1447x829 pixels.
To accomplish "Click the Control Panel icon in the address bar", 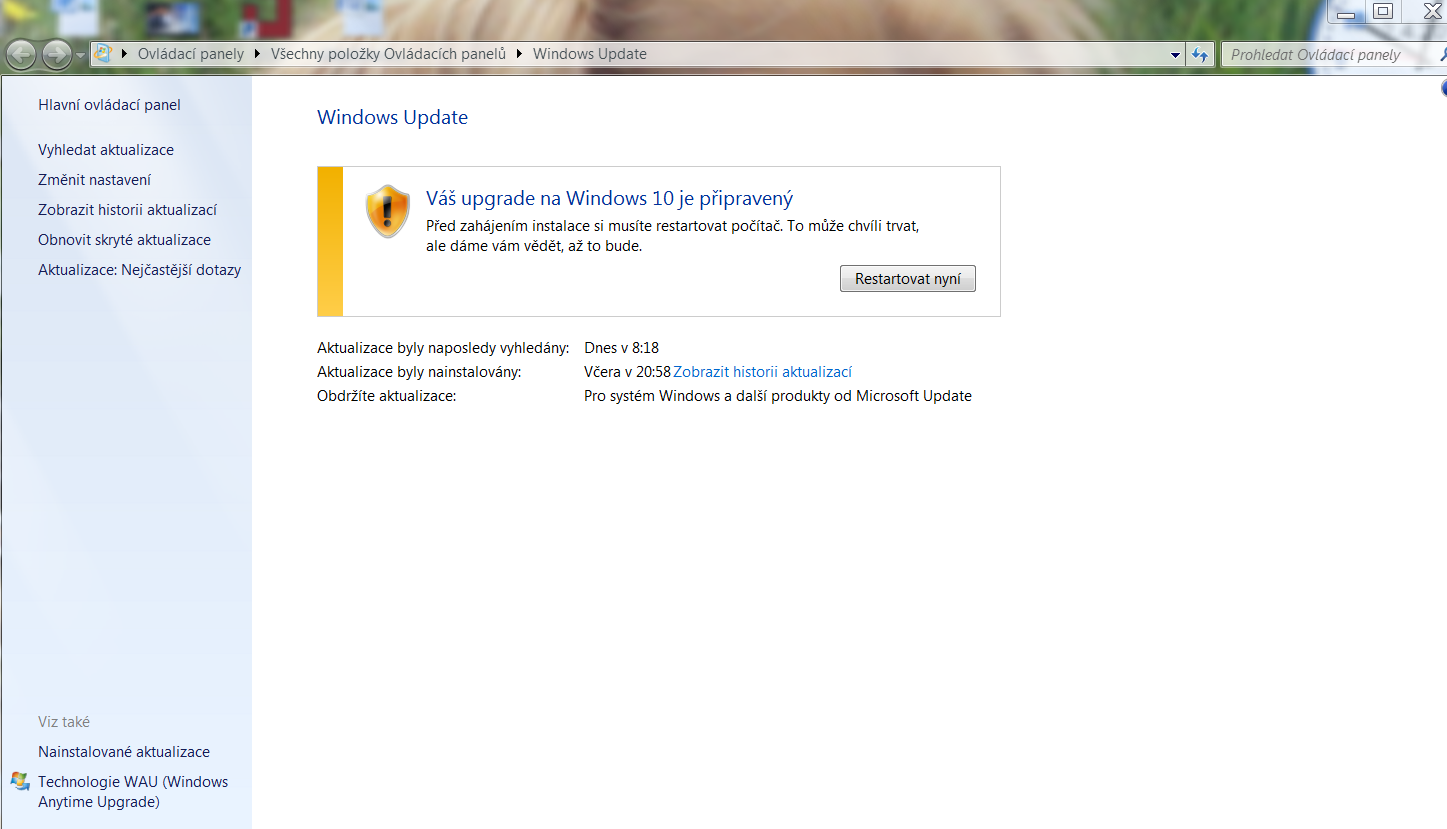I will [x=102, y=54].
